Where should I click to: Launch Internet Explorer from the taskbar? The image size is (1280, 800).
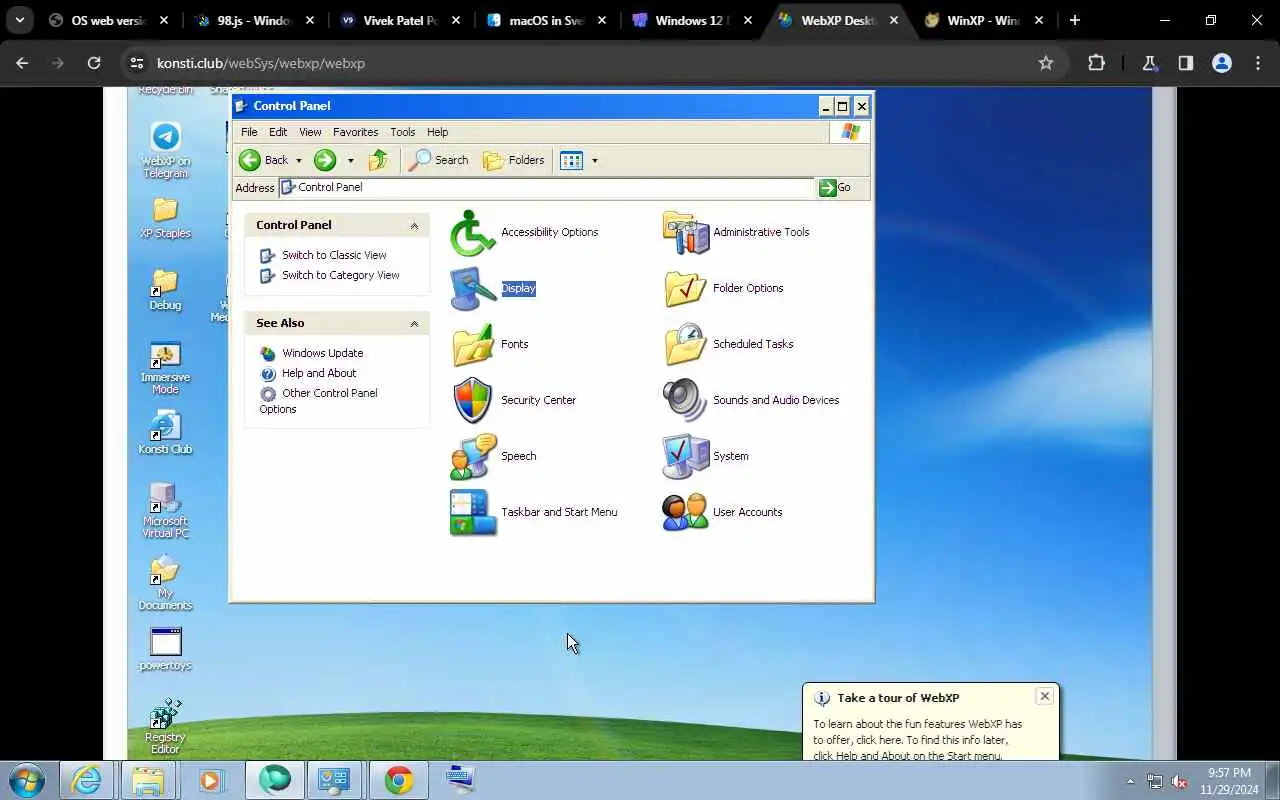(87, 780)
